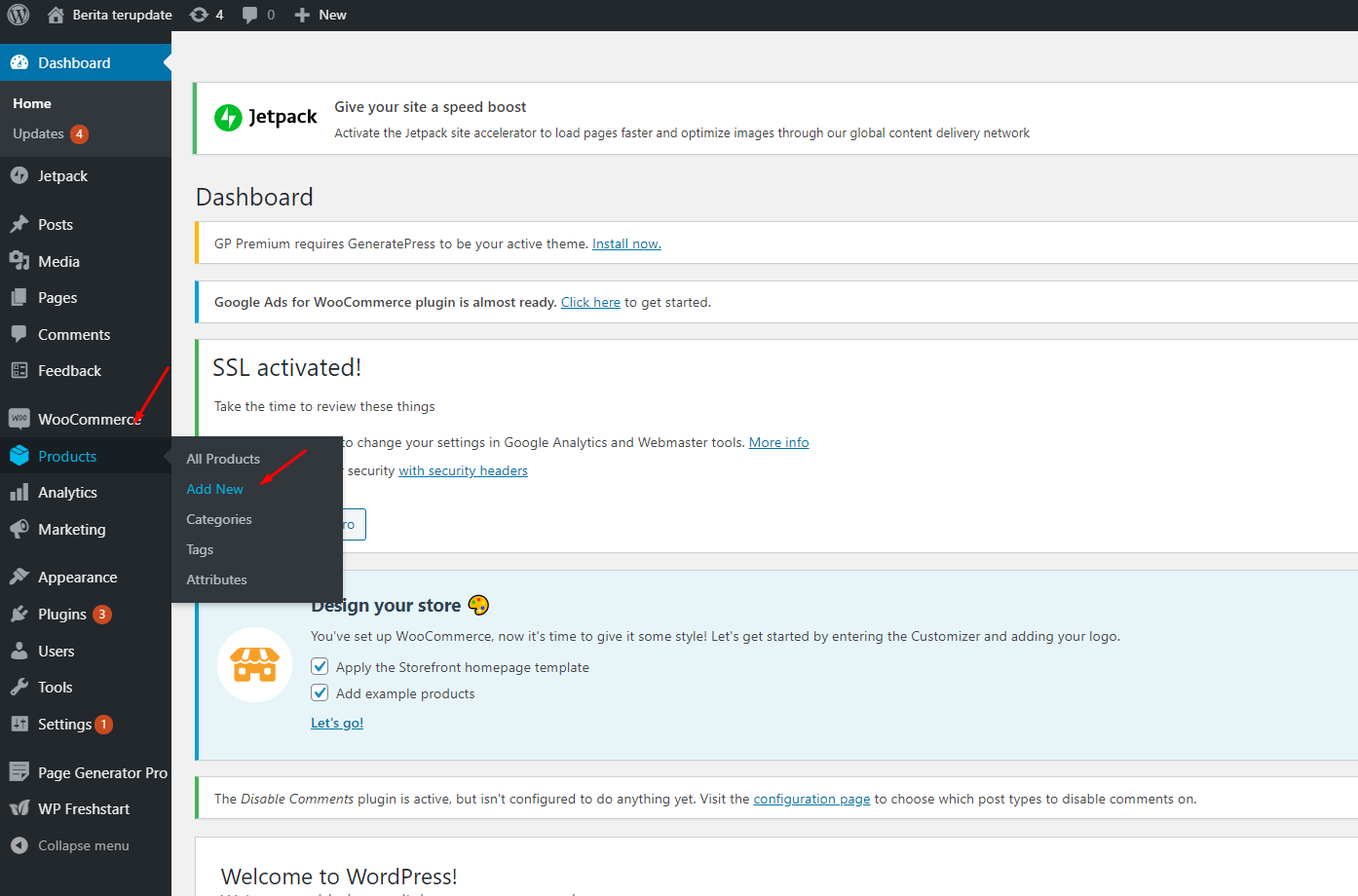Image resolution: width=1358 pixels, height=896 pixels.
Task: Click the Tools wrench icon
Action: tap(19, 688)
